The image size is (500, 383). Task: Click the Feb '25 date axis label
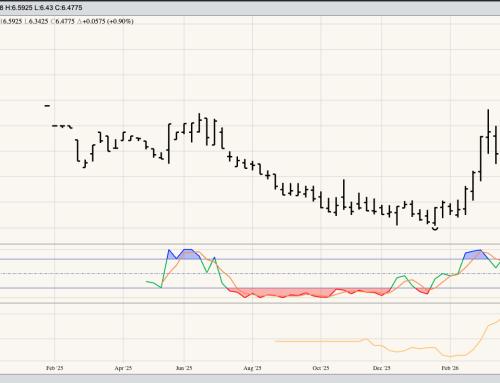pyautogui.click(x=55, y=368)
